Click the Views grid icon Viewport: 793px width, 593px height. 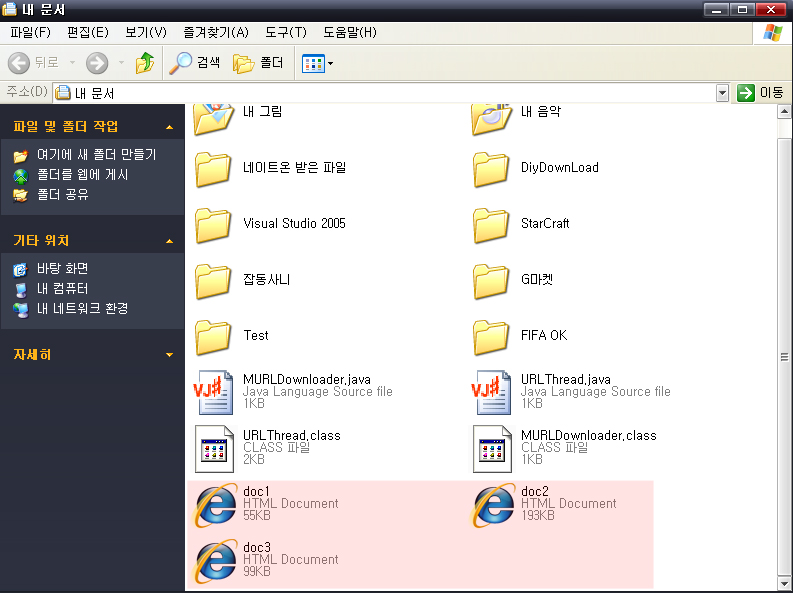[313, 64]
